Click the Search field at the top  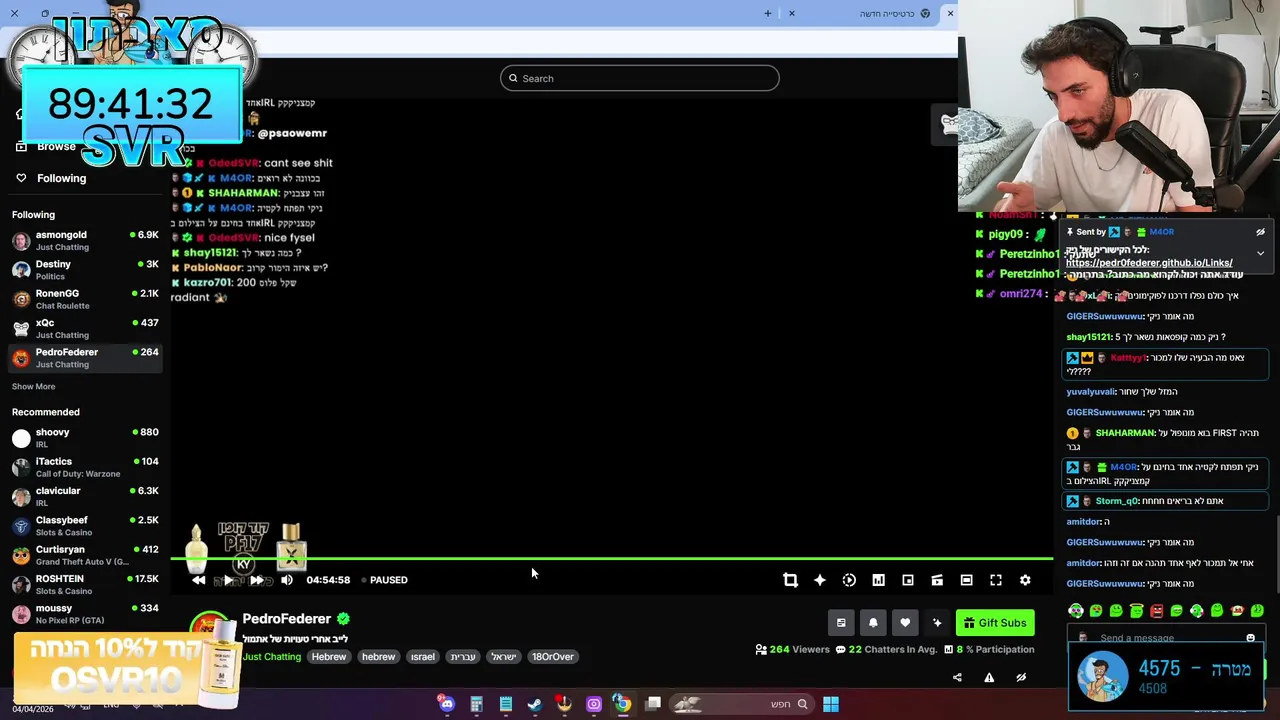[640, 78]
